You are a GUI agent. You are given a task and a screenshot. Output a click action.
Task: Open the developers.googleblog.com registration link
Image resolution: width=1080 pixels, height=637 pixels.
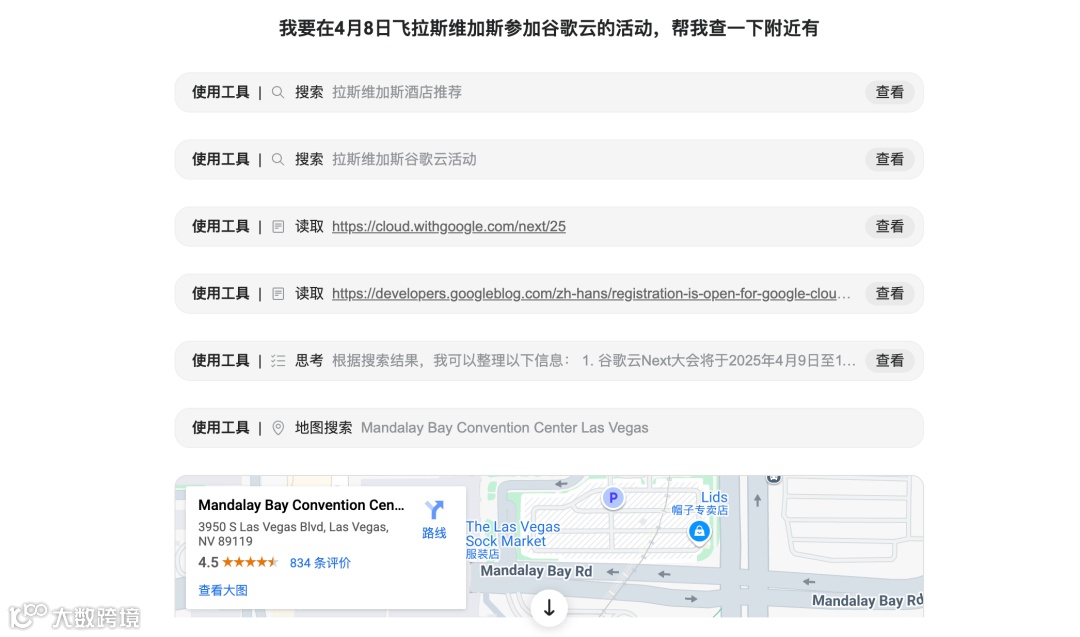591,294
